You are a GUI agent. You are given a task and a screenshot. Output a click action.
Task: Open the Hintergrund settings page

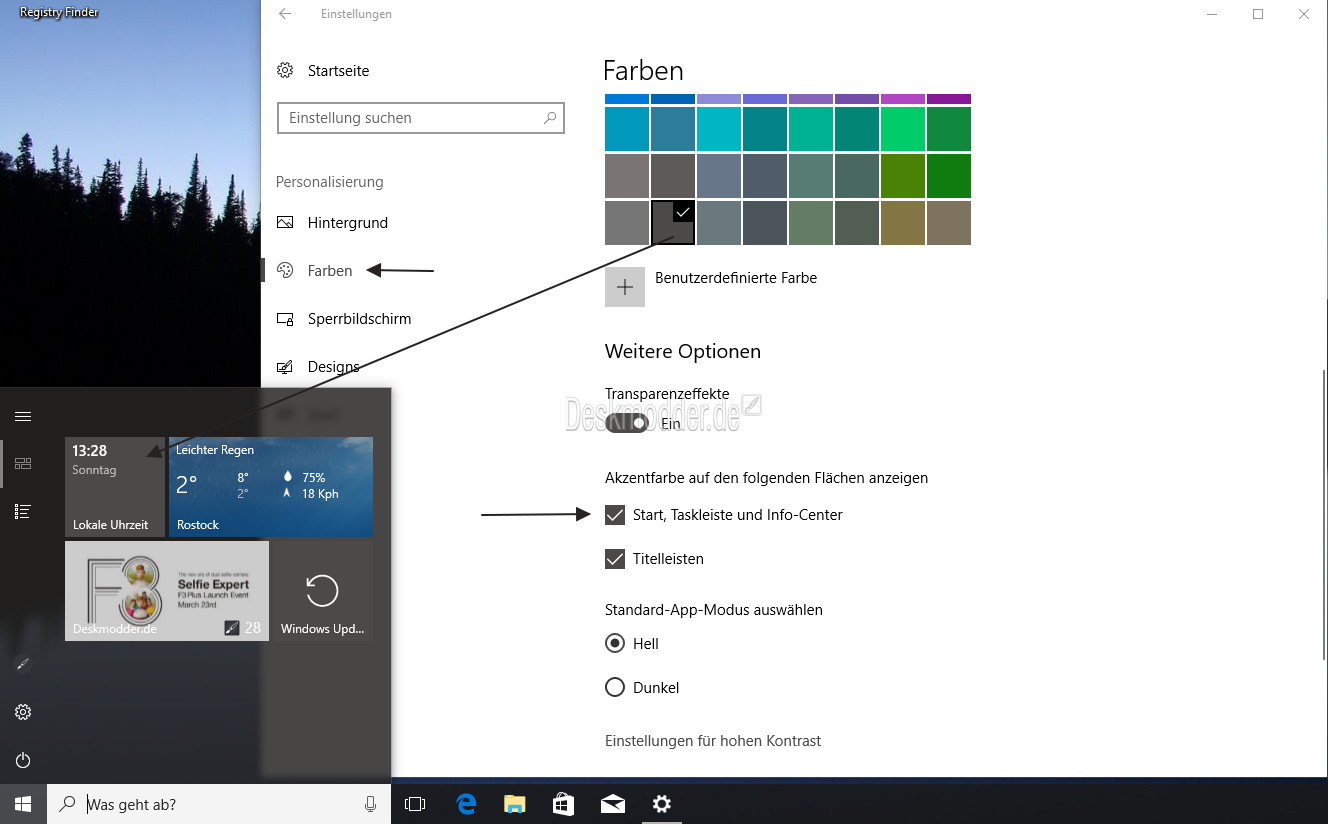348,223
